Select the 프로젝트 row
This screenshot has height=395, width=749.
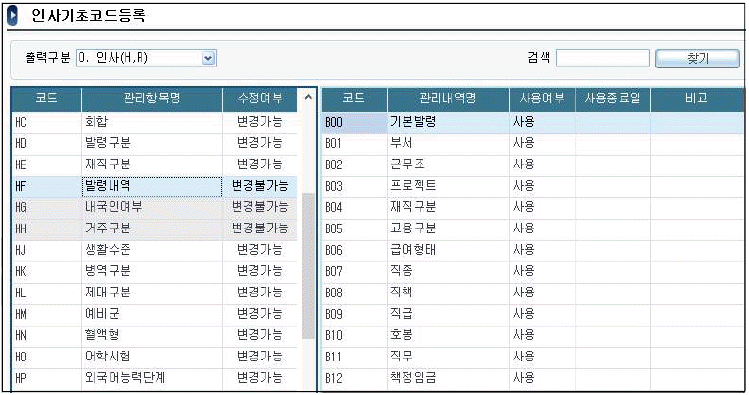[x=533, y=186]
